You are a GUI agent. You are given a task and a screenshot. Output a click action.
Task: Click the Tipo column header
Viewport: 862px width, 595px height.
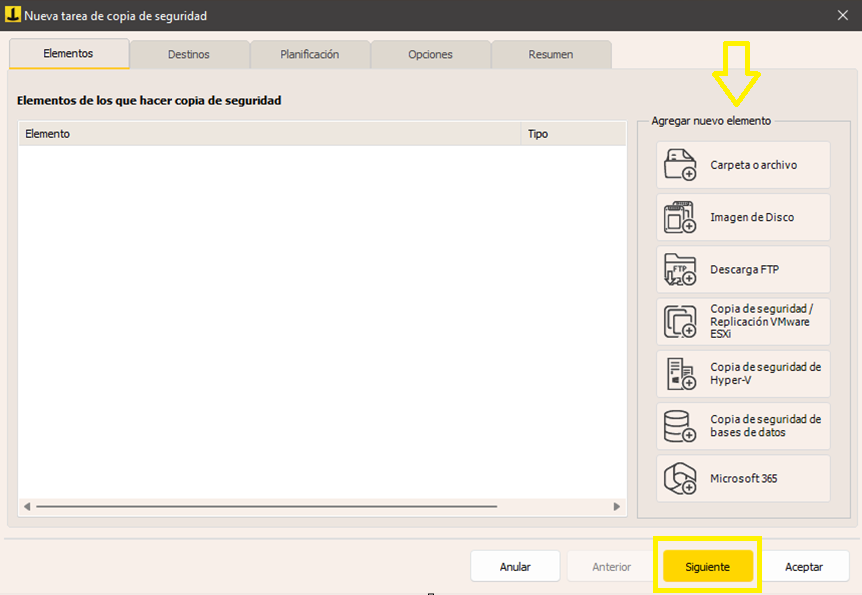tap(573, 134)
